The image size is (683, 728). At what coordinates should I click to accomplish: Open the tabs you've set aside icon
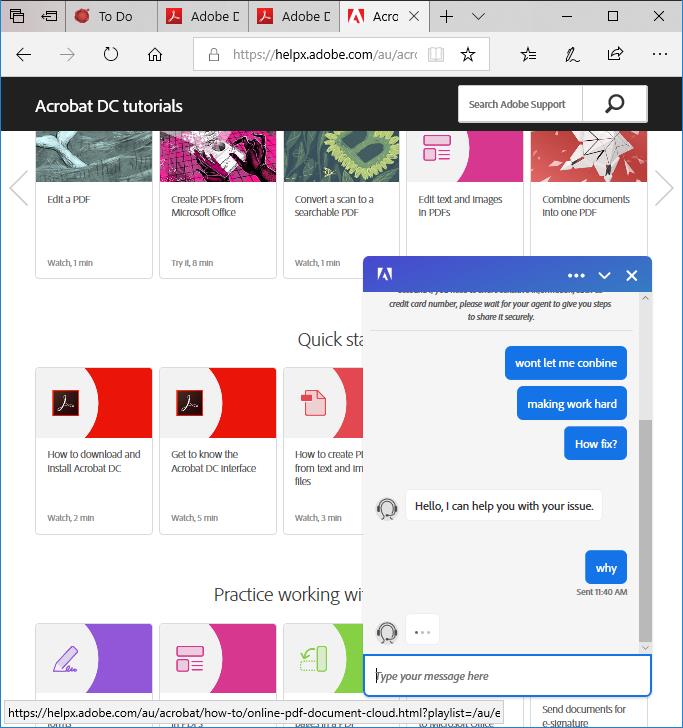coord(17,16)
